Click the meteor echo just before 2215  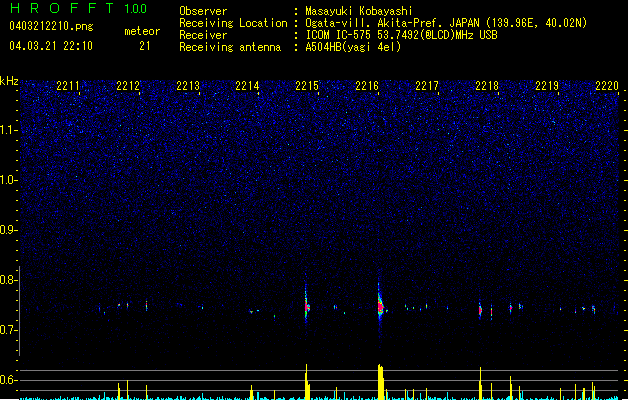[307, 307]
